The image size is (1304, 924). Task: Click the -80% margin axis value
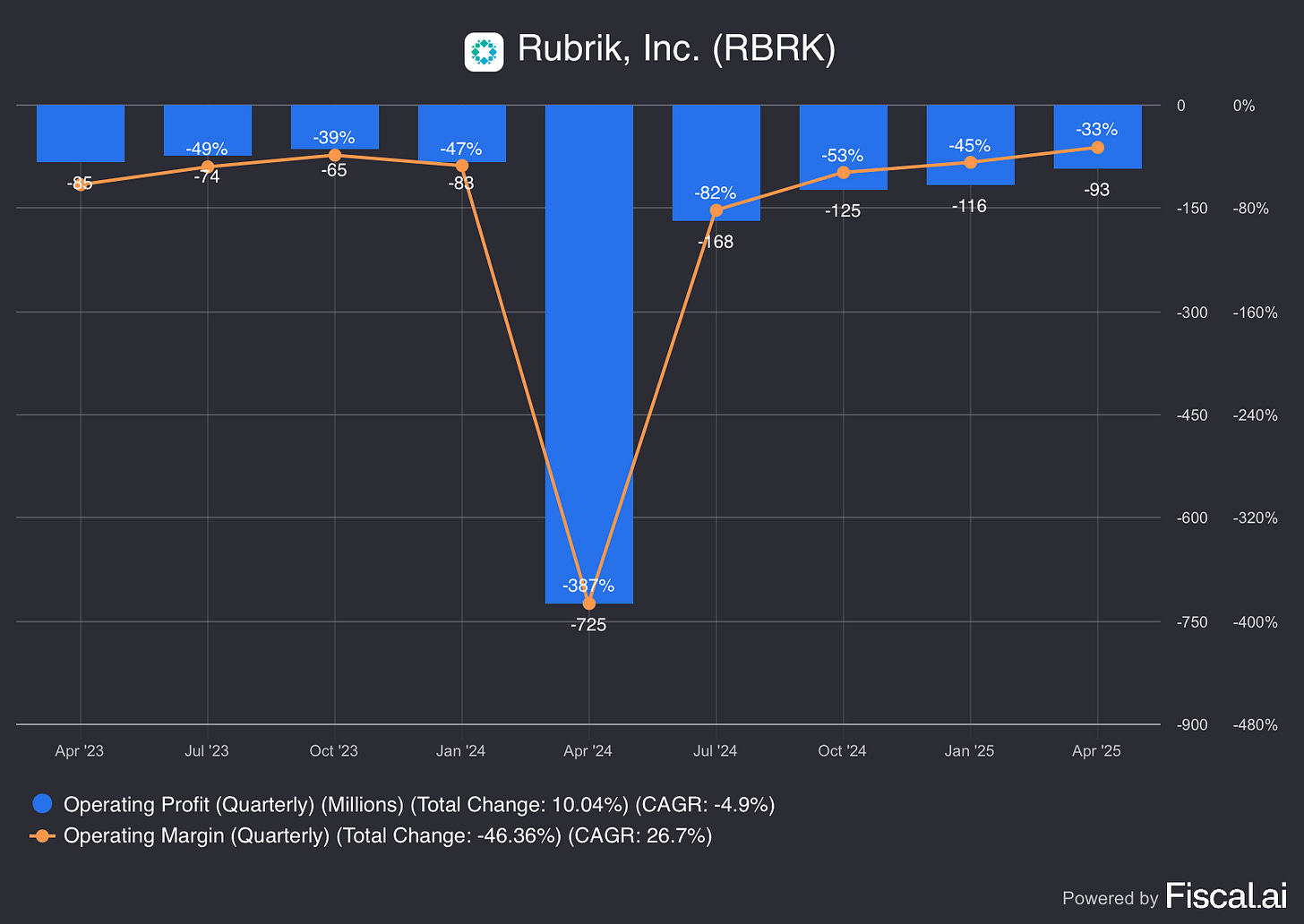click(x=1251, y=209)
